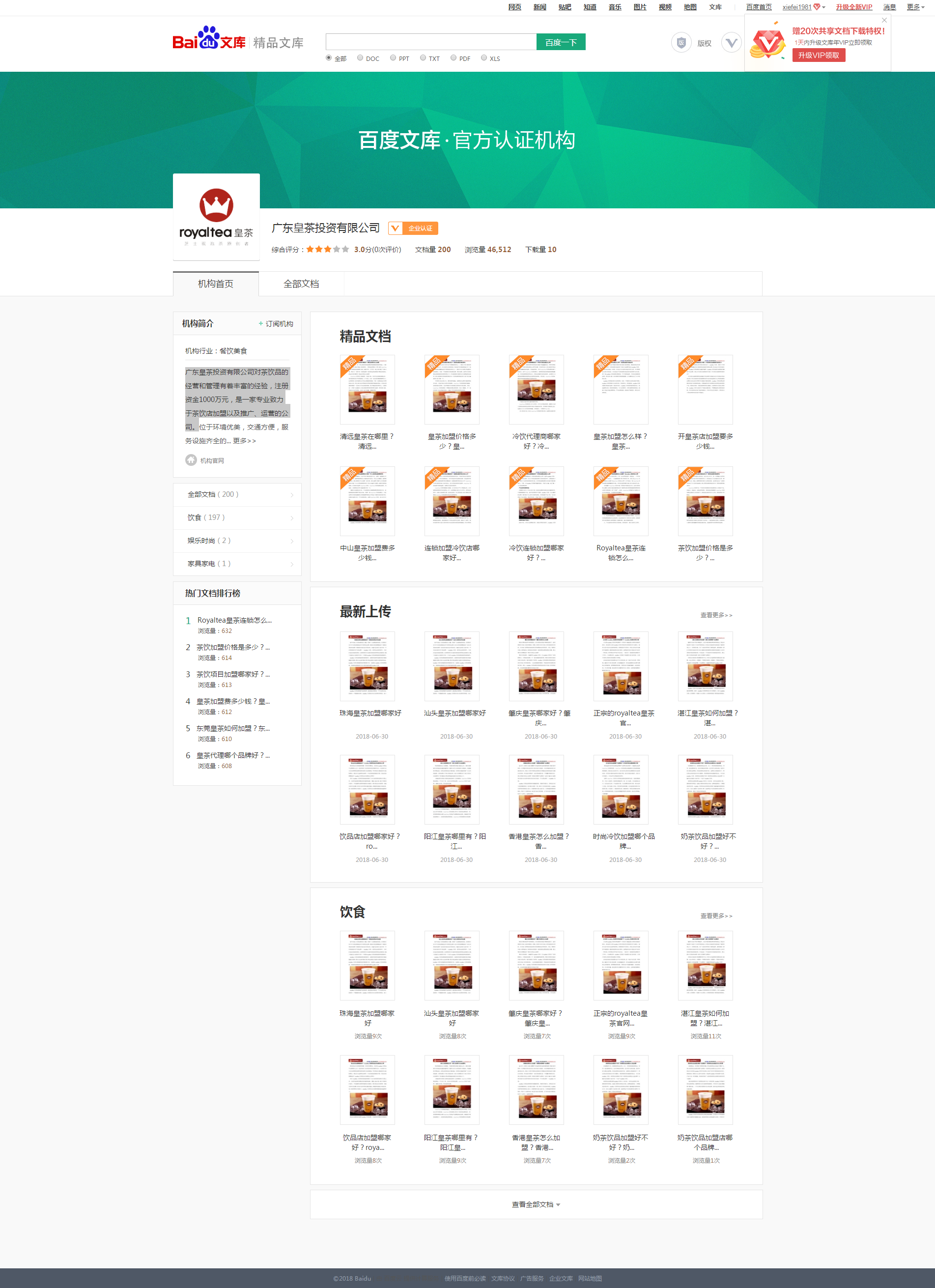Click 企业文库 footer link
Screen dimensions: 935x1288
[x=561, y=1278]
